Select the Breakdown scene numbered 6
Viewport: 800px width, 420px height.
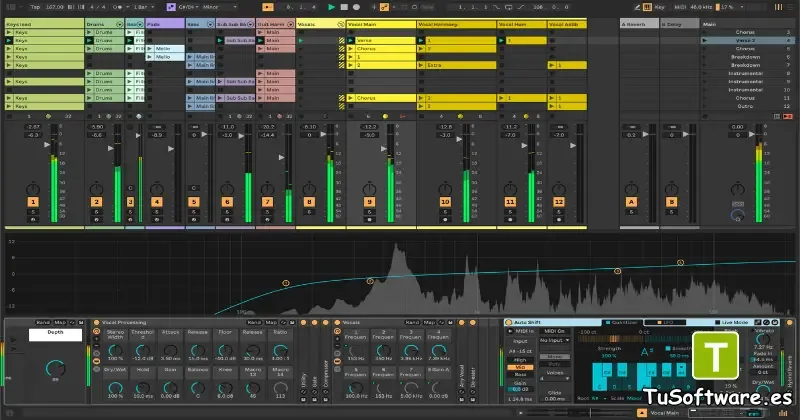point(745,57)
